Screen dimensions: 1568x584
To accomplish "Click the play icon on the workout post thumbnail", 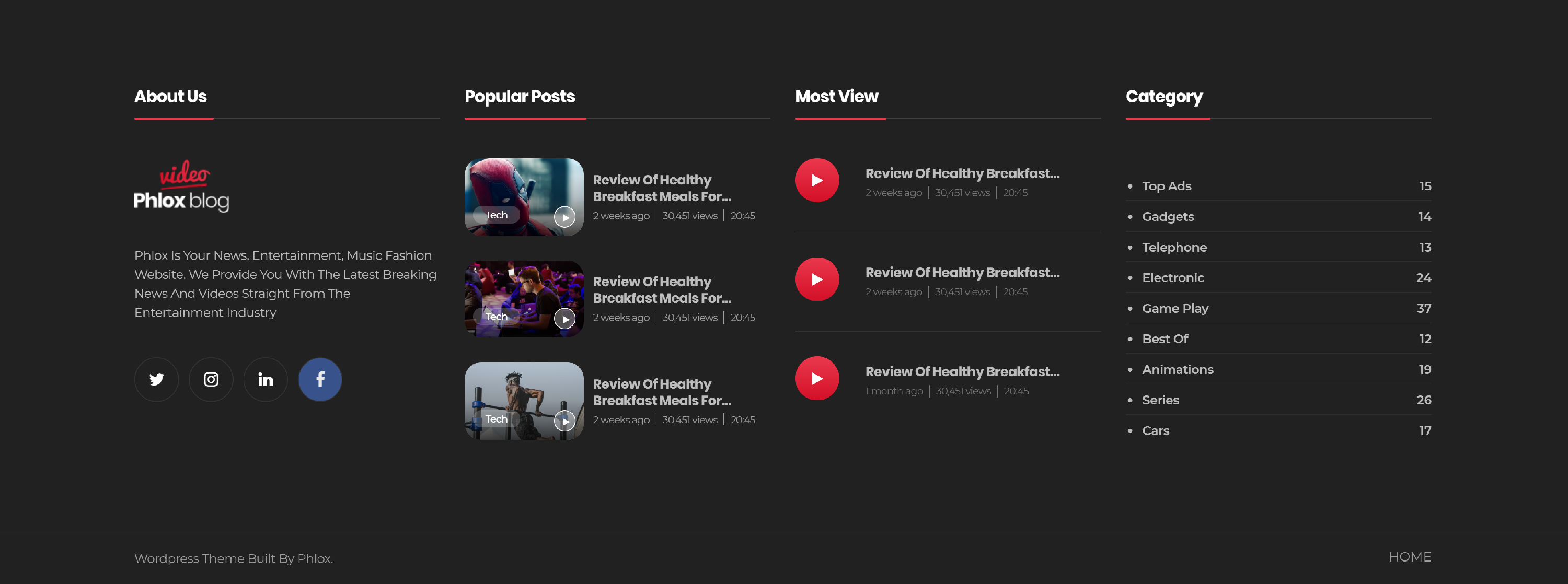I will pos(564,421).
